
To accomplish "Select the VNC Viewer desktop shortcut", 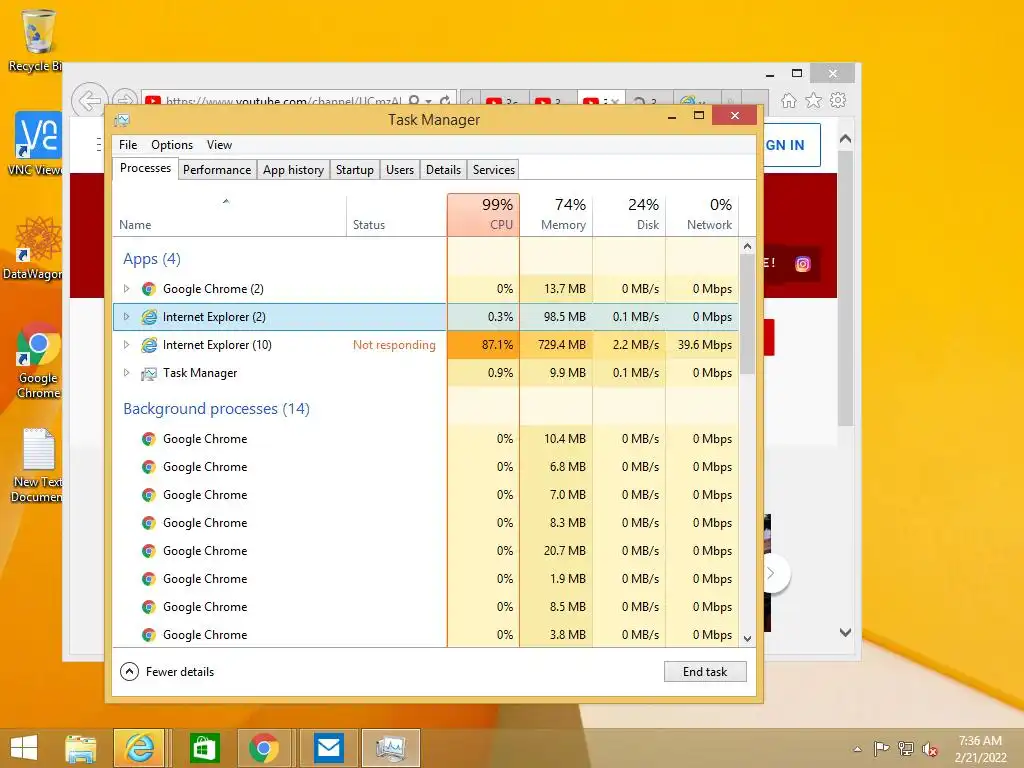I will pyautogui.click(x=37, y=144).
